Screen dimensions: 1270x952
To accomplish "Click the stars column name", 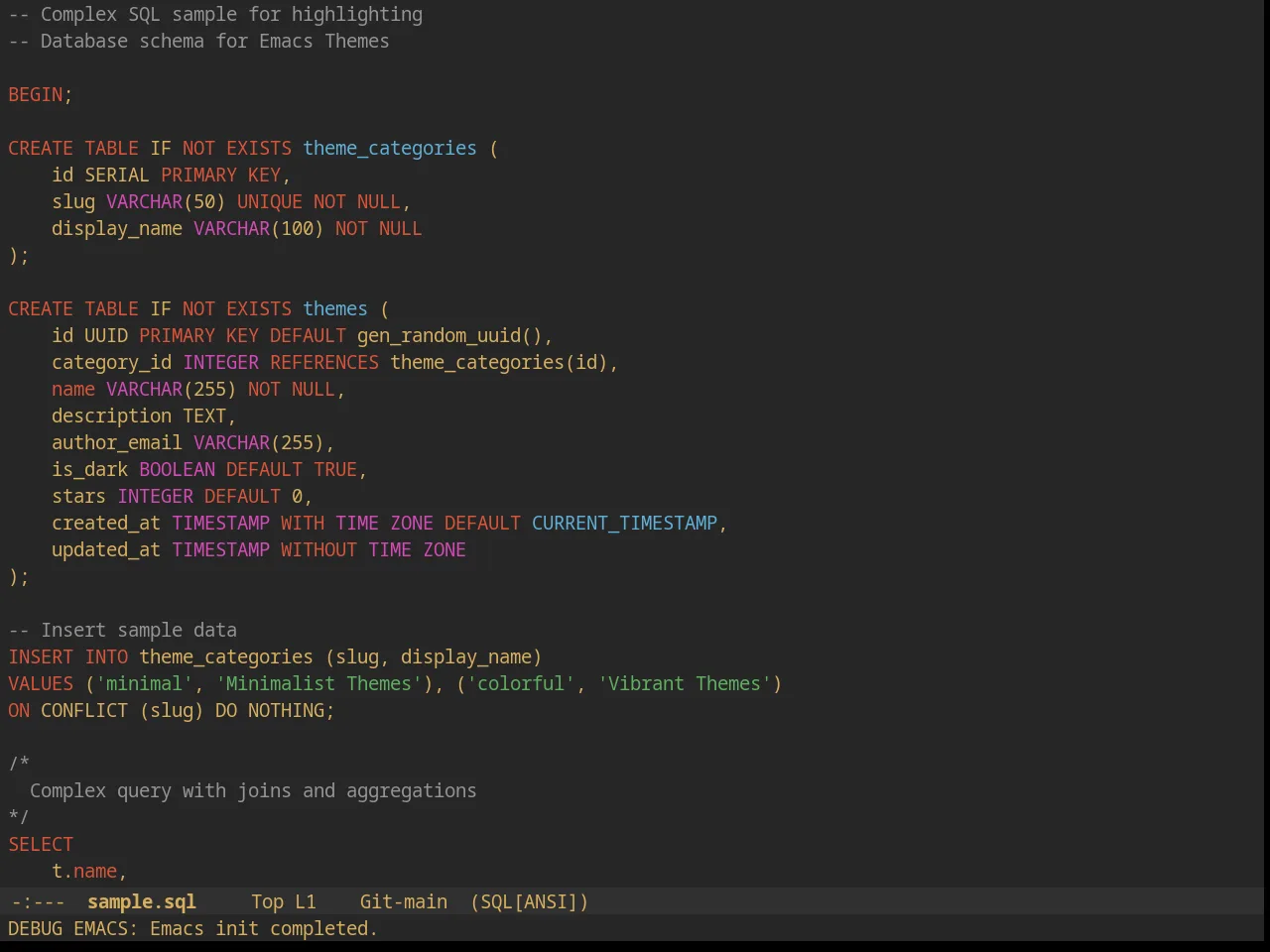I will tap(78, 496).
